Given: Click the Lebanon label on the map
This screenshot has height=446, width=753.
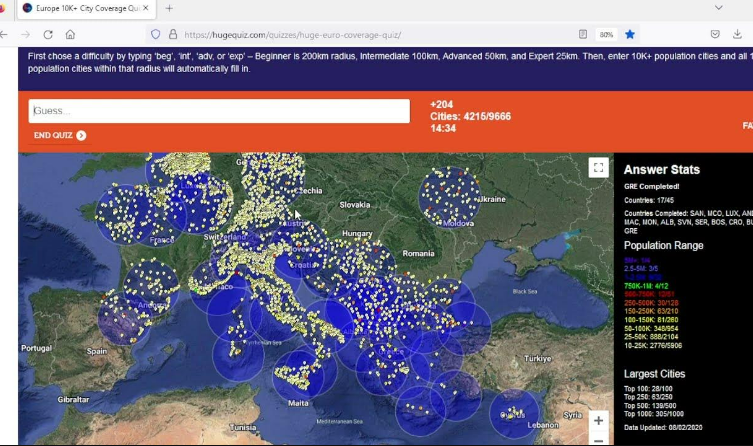Looking at the screenshot, I should [x=543, y=425].
